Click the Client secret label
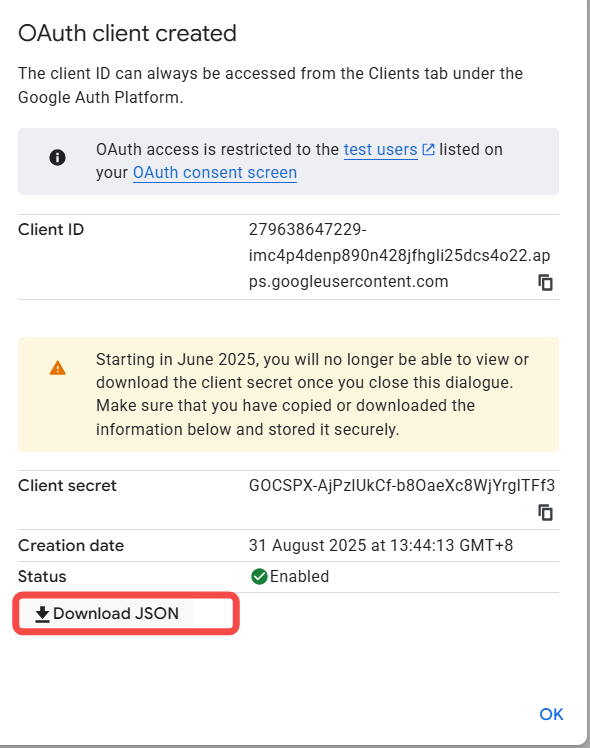The width and height of the screenshot is (590, 748). pos(67,486)
